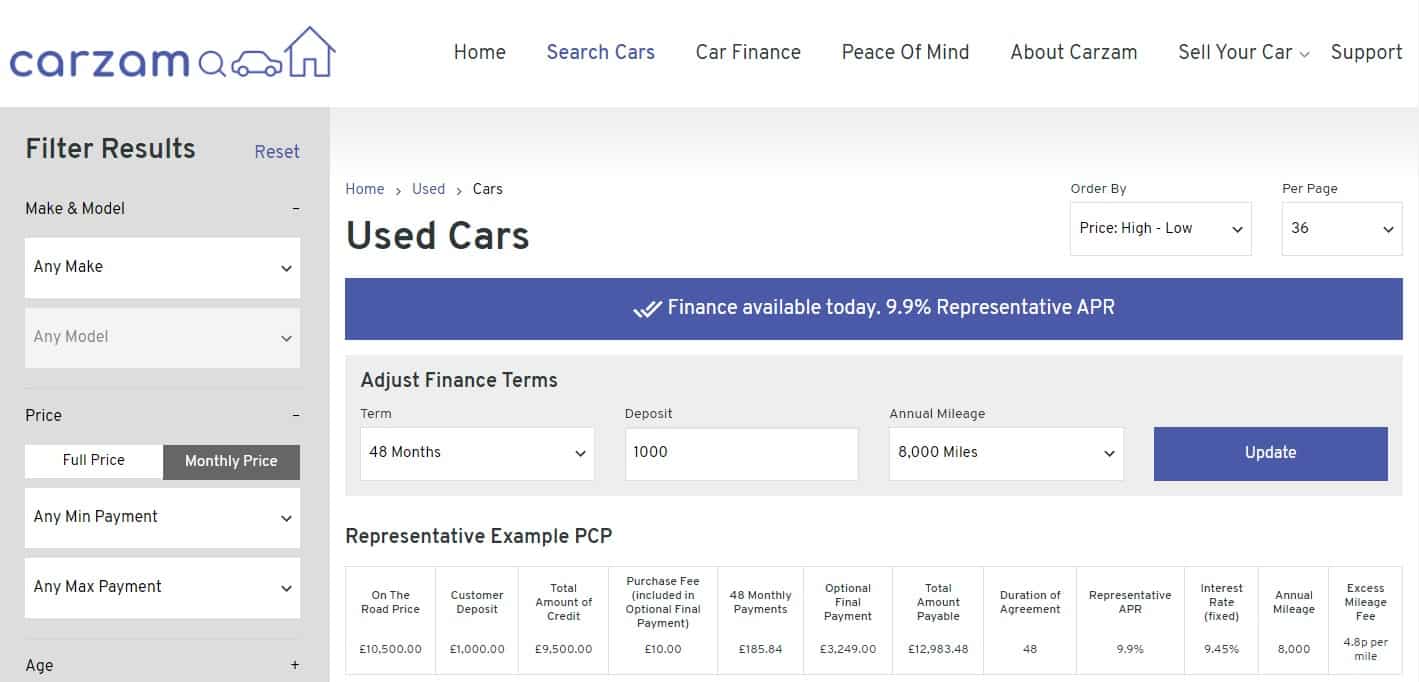Change the Order By sorting dropdown
Image resolution: width=1419 pixels, height=682 pixels.
(x=1160, y=229)
